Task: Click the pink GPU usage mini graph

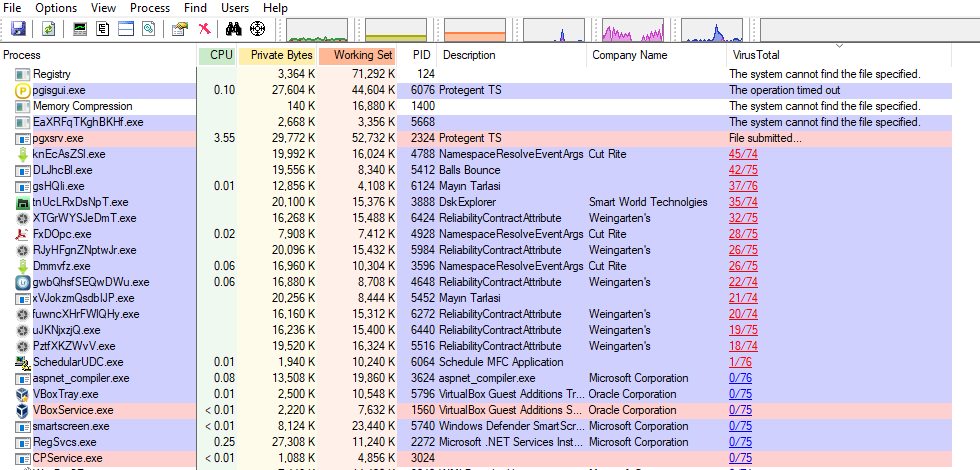Action: (x=632, y=30)
